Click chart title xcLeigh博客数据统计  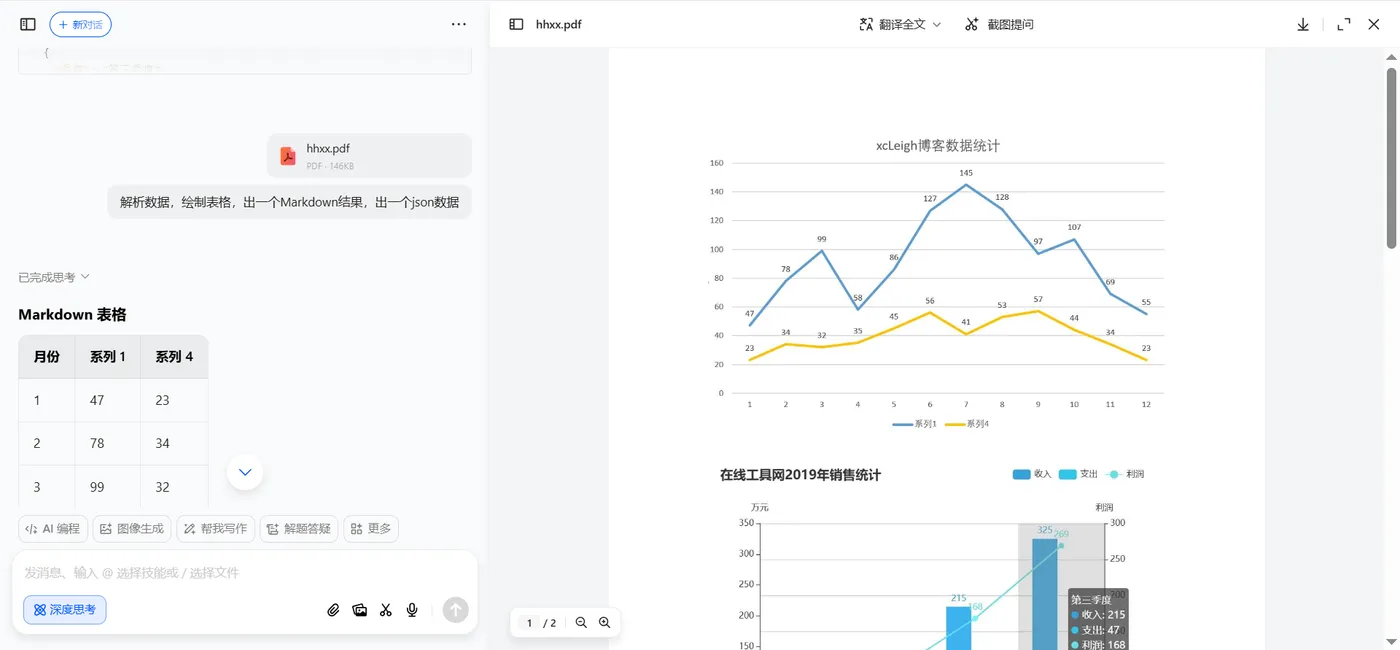pos(938,146)
